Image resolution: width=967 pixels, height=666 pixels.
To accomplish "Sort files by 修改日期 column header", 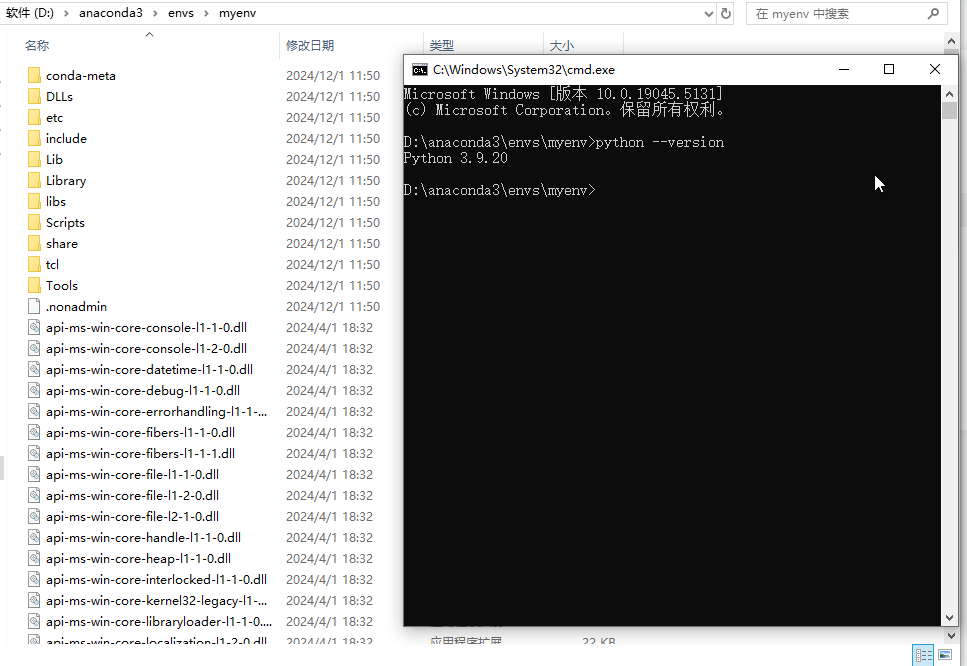I will click(310, 46).
